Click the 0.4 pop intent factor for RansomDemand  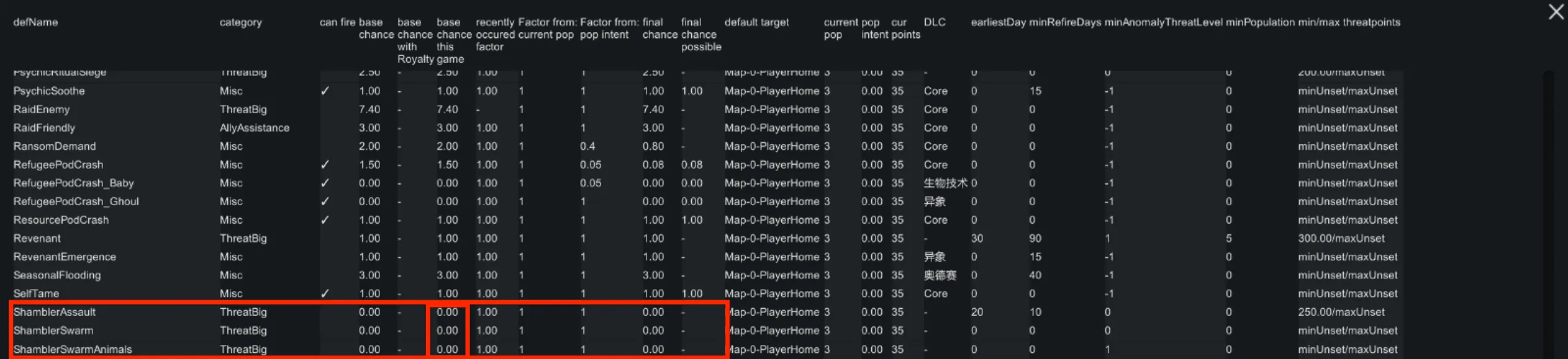coord(587,146)
